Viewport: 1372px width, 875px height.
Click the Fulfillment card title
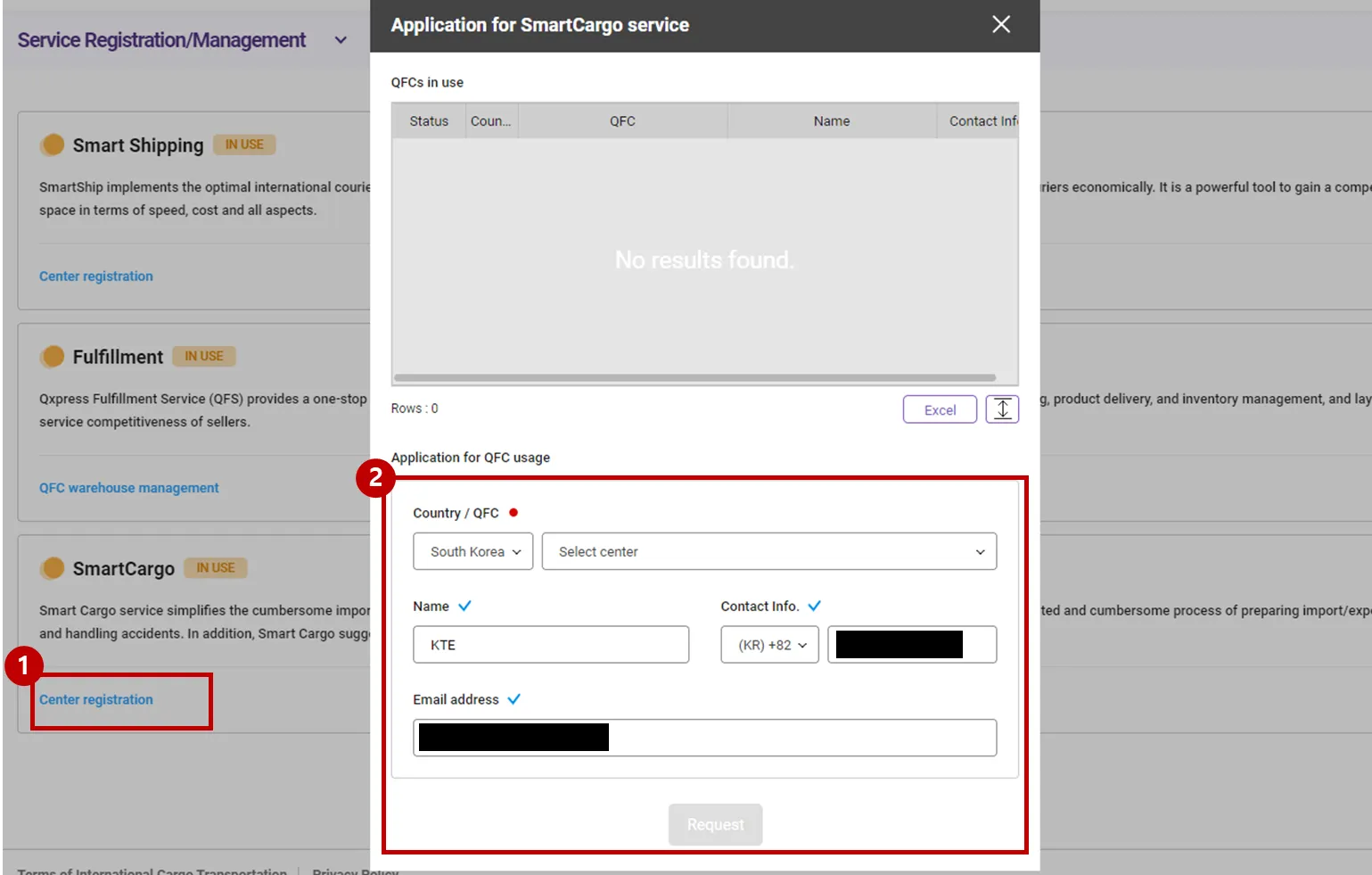(x=119, y=357)
